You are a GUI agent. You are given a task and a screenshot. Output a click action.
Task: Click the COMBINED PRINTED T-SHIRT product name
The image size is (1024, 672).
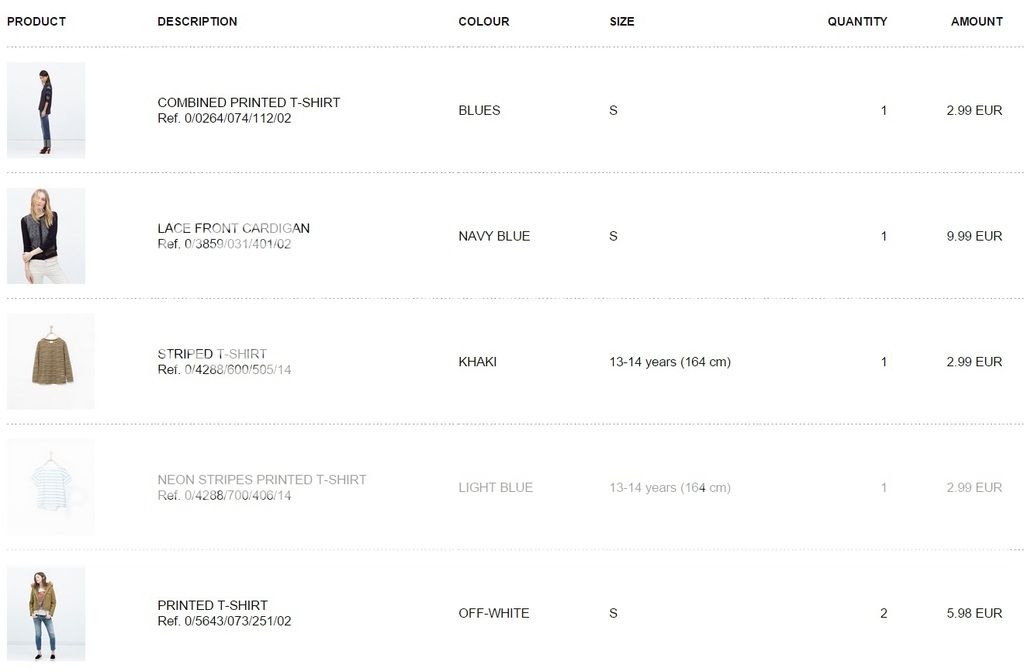pyautogui.click(x=249, y=103)
